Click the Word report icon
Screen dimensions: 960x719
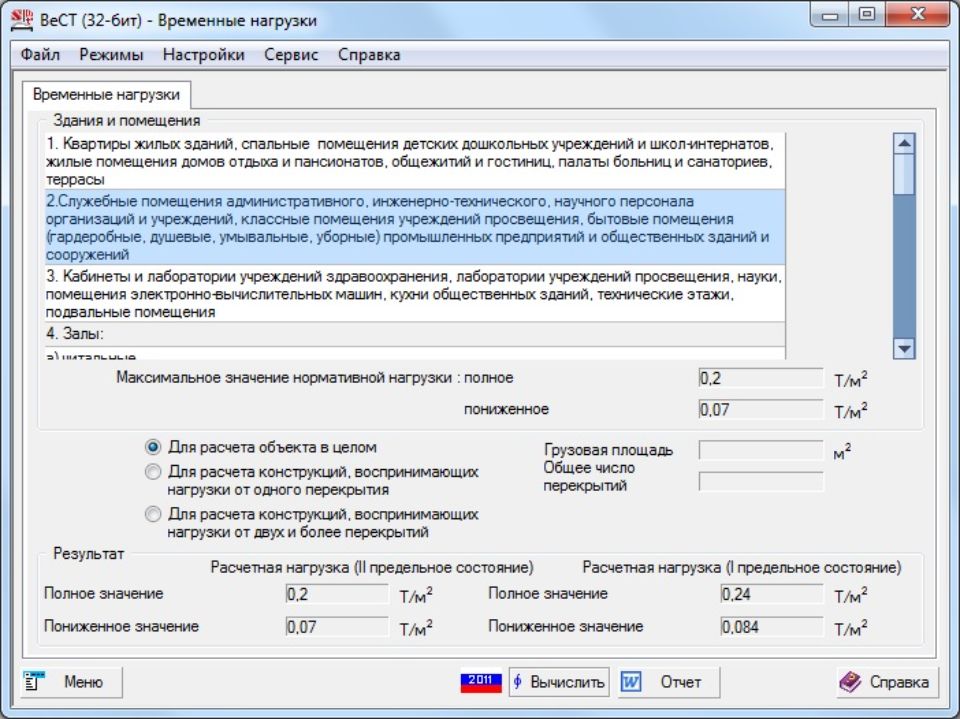click(x=631, y=682)
